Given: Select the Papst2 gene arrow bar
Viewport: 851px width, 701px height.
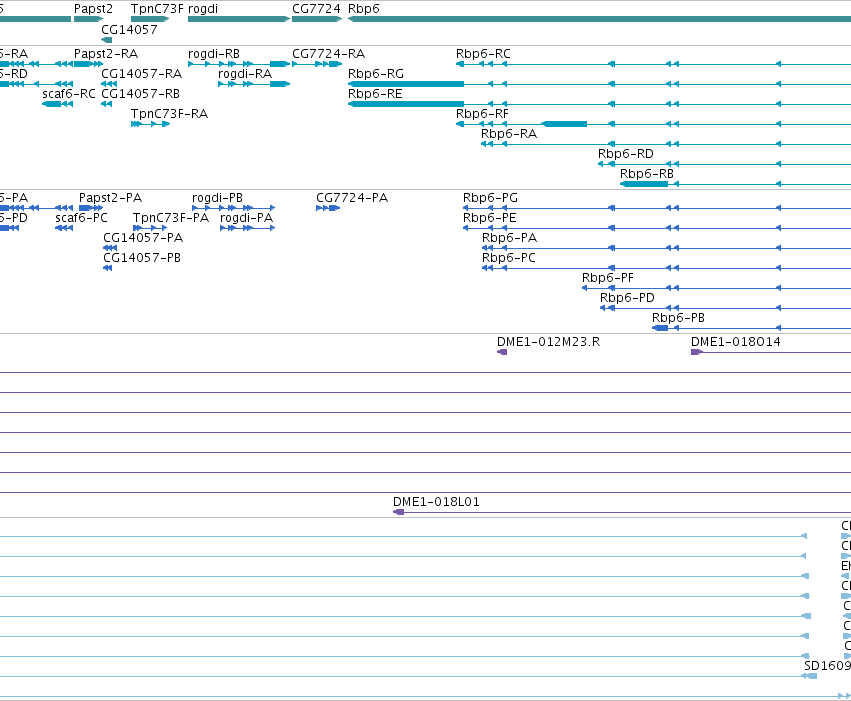Looking at the screenshot, I should tap(88, 19).
